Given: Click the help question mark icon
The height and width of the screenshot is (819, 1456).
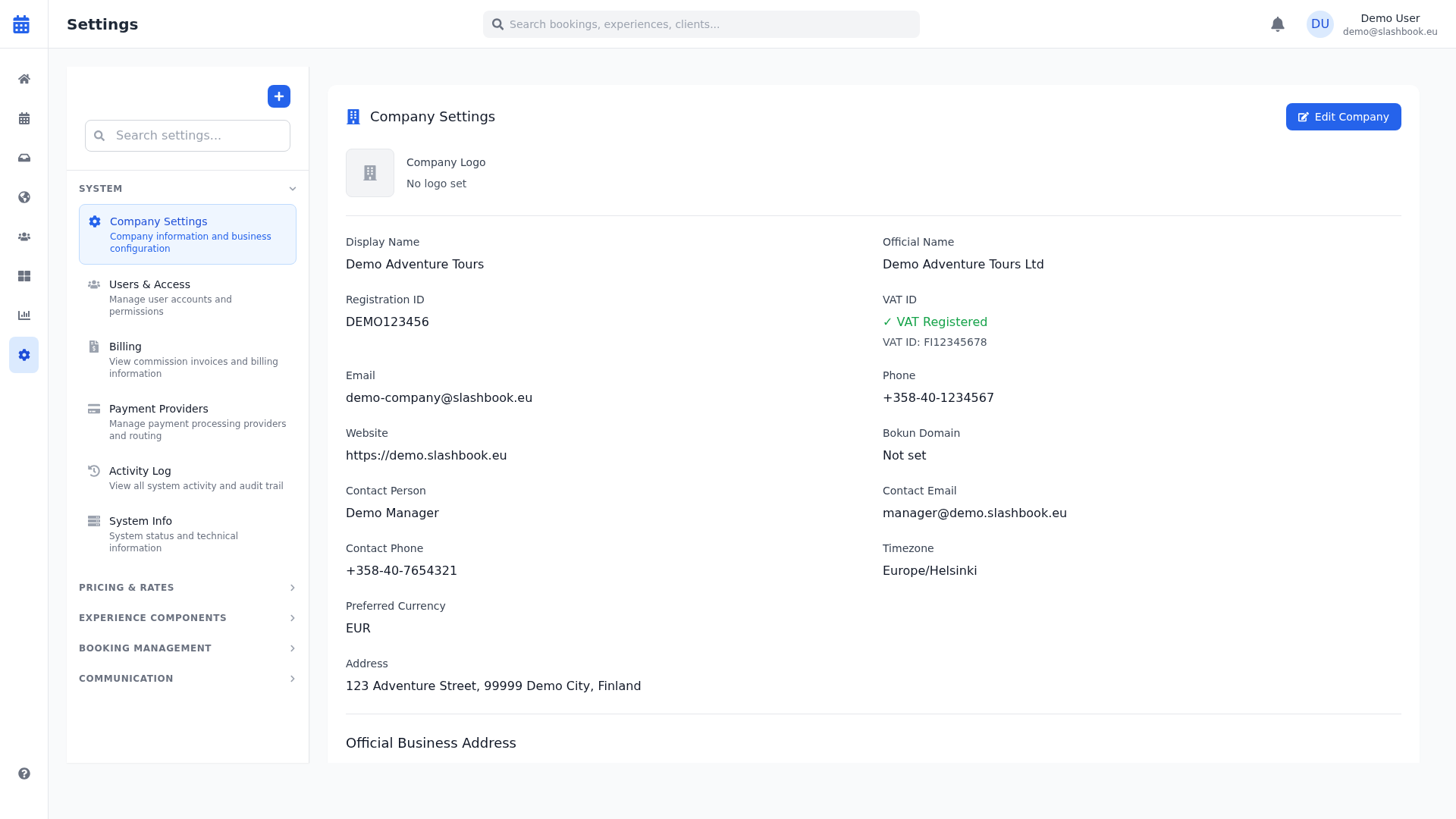Looking at the screenshot, I should coord(24,773).
